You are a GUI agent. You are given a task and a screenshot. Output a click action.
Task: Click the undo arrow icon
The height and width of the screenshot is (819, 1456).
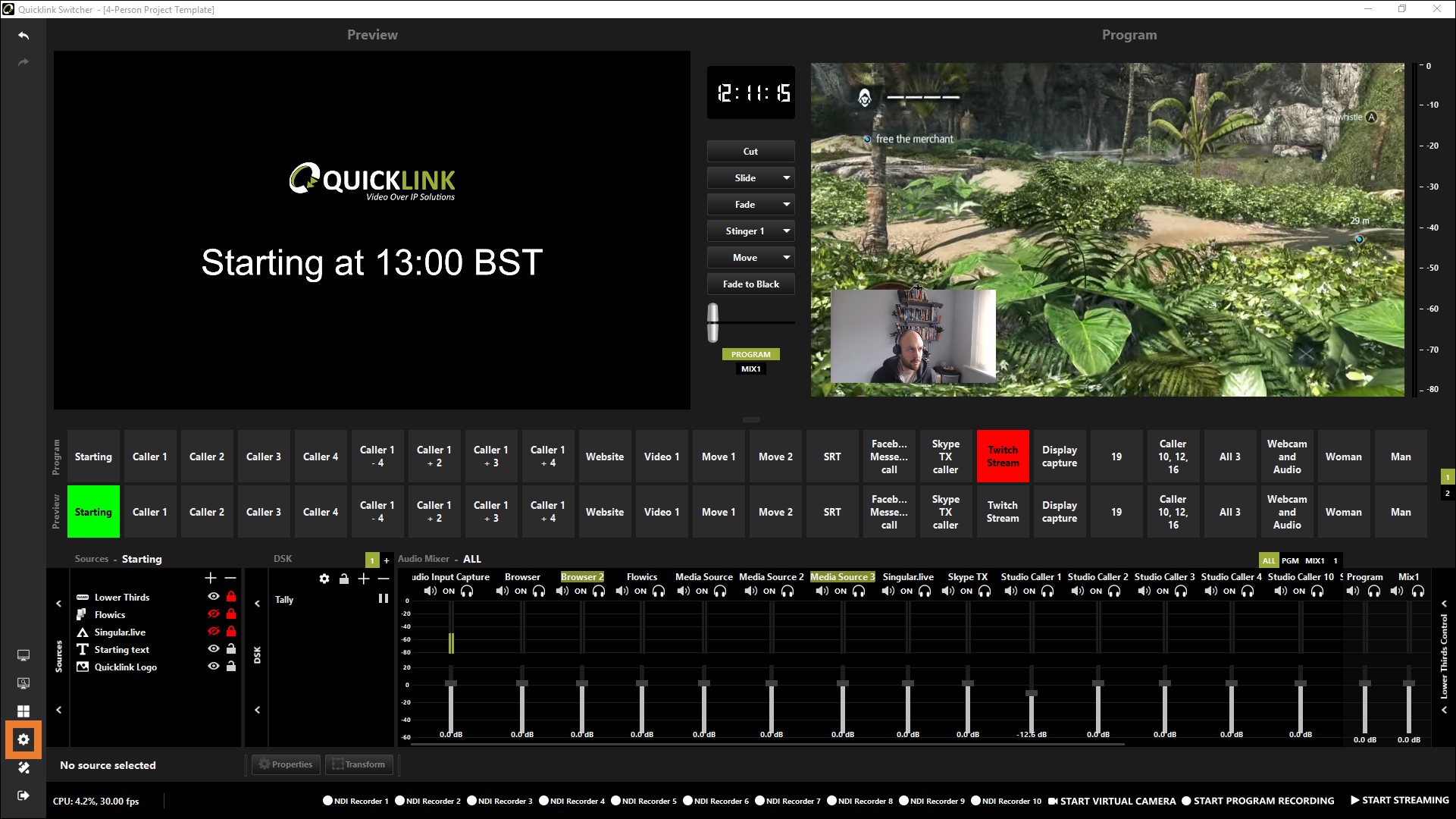[23, 36]
